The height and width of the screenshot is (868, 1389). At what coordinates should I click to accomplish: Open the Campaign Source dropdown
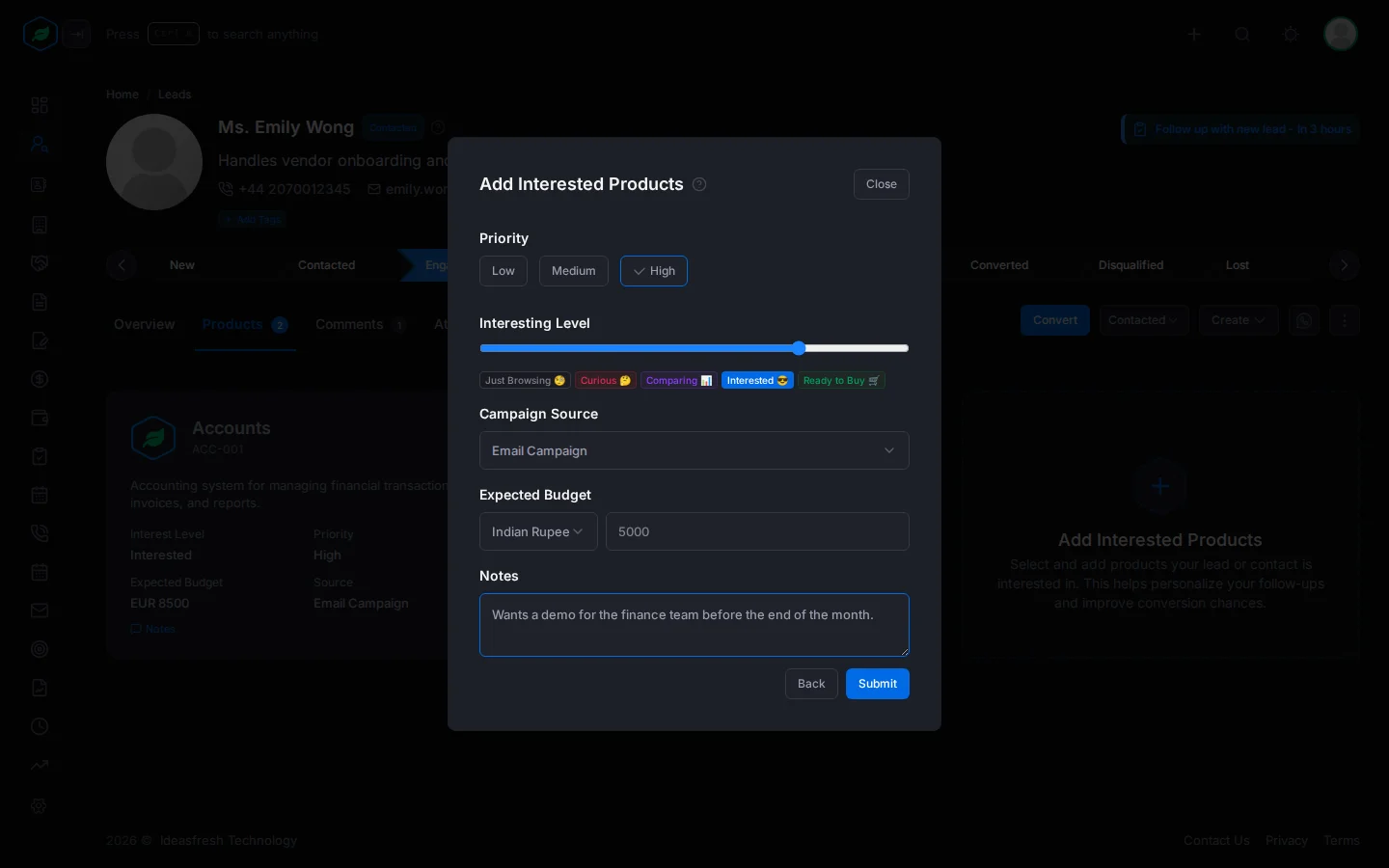click(694, 450)
